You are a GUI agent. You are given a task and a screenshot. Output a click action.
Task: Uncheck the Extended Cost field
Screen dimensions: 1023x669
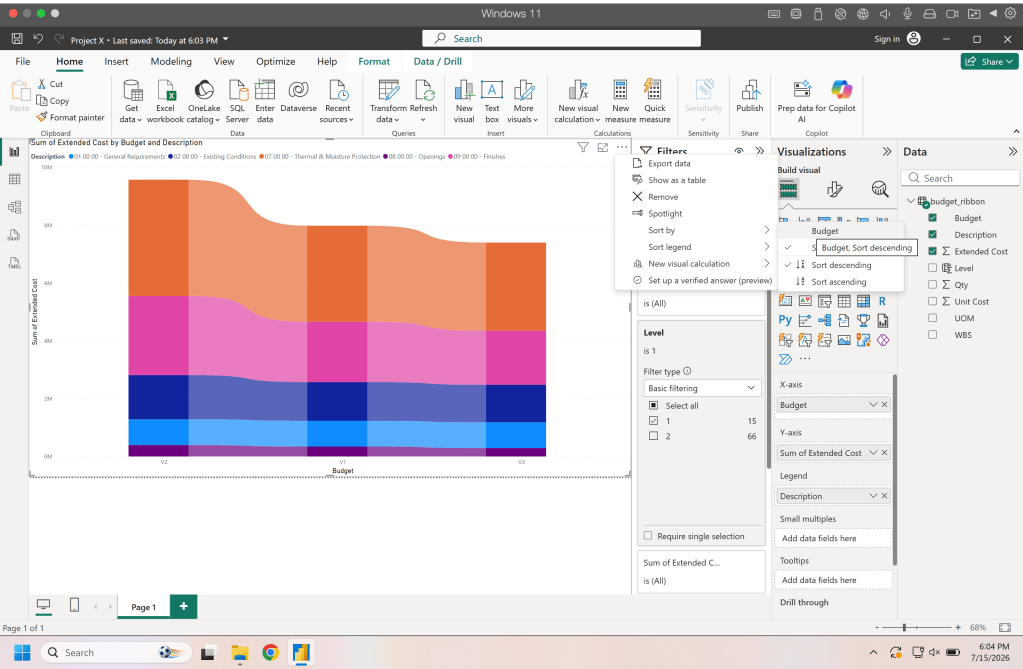(932, 251)
